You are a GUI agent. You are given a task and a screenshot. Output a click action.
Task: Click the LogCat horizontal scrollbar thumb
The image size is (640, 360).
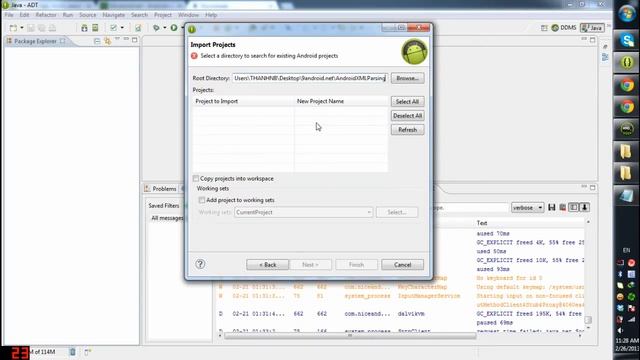(350, 336)
